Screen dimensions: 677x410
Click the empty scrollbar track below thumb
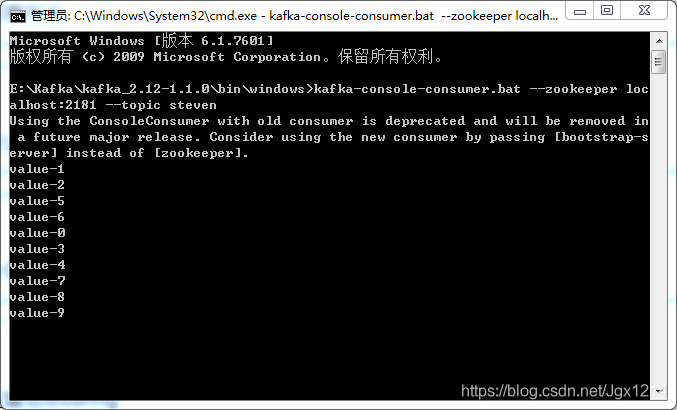coord(659,229)
